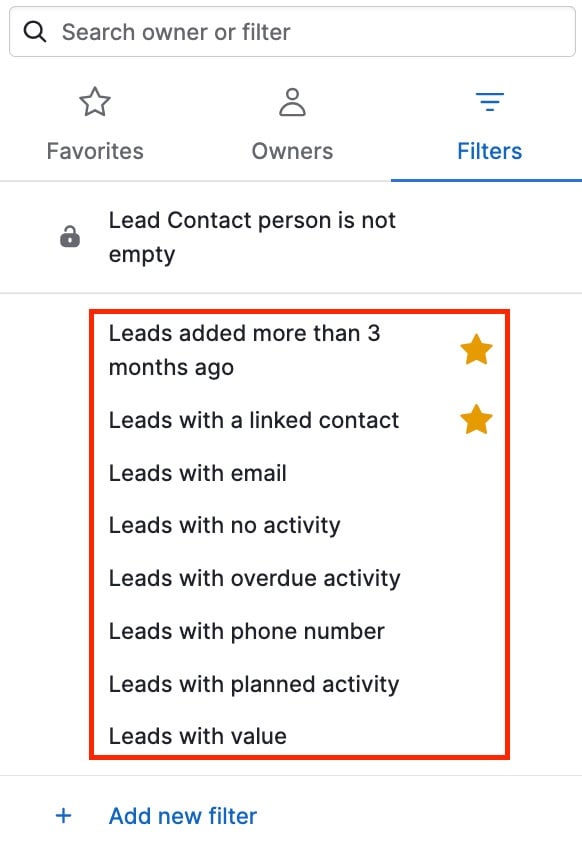Viewport: 582px width, 850px height.
Task: Unfavorite Leads with a linked contact
Action: (x=476, y=420)
